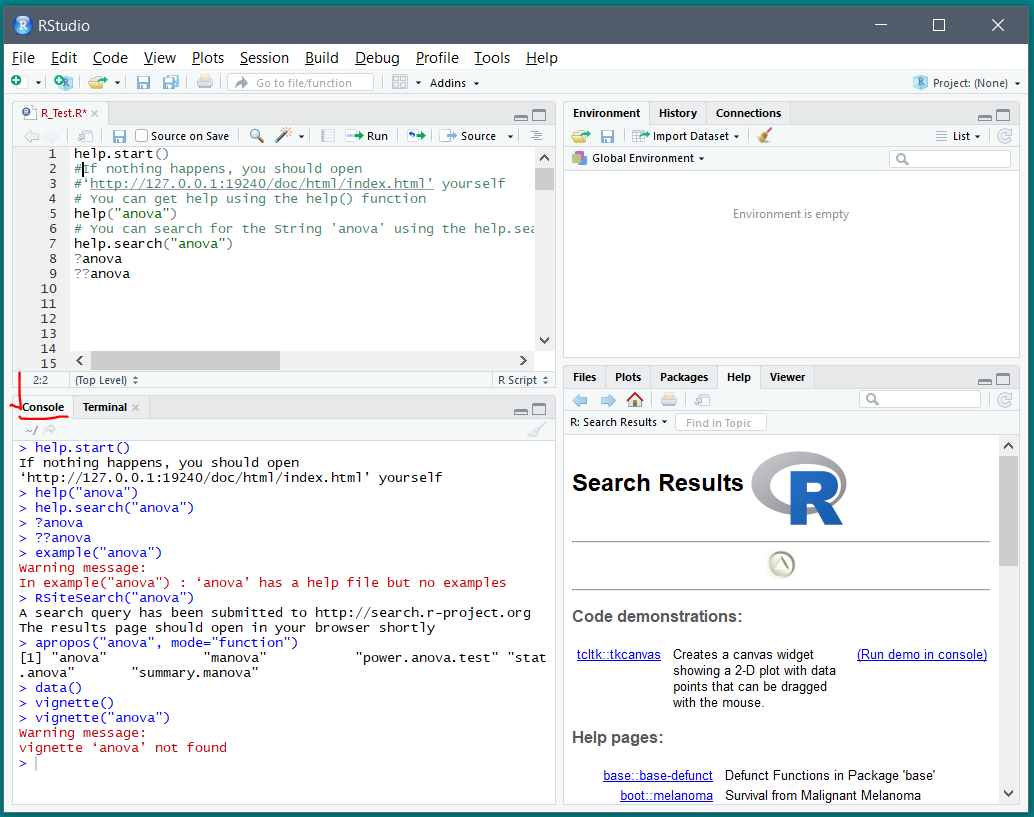Switch to the History tab
Image resolution: width=1034 pixels, height=817 pixels.
pyautogui.click(x=677, y=113)
